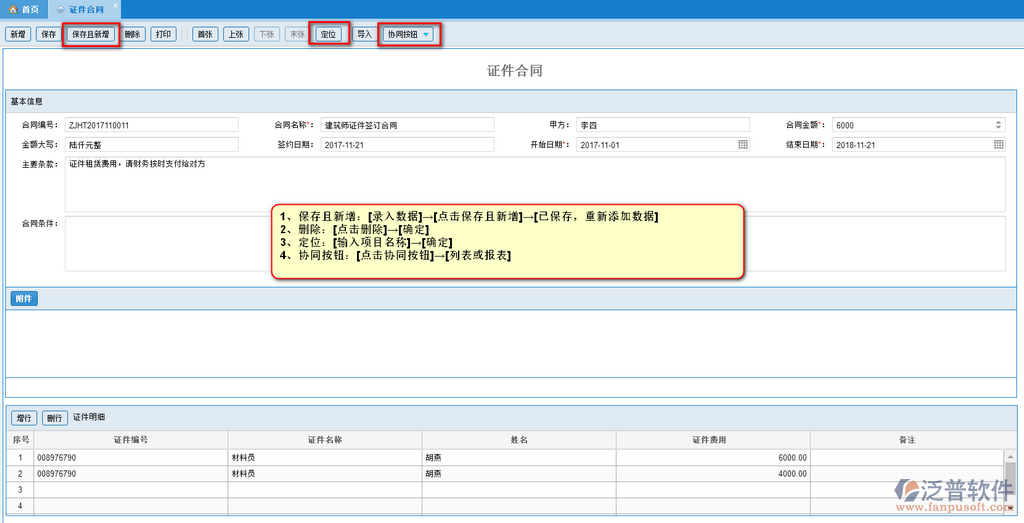Remove a row with 删行 button
Image resolution: width=1024 pixels, height=523 pixels.
coord(55,417)
